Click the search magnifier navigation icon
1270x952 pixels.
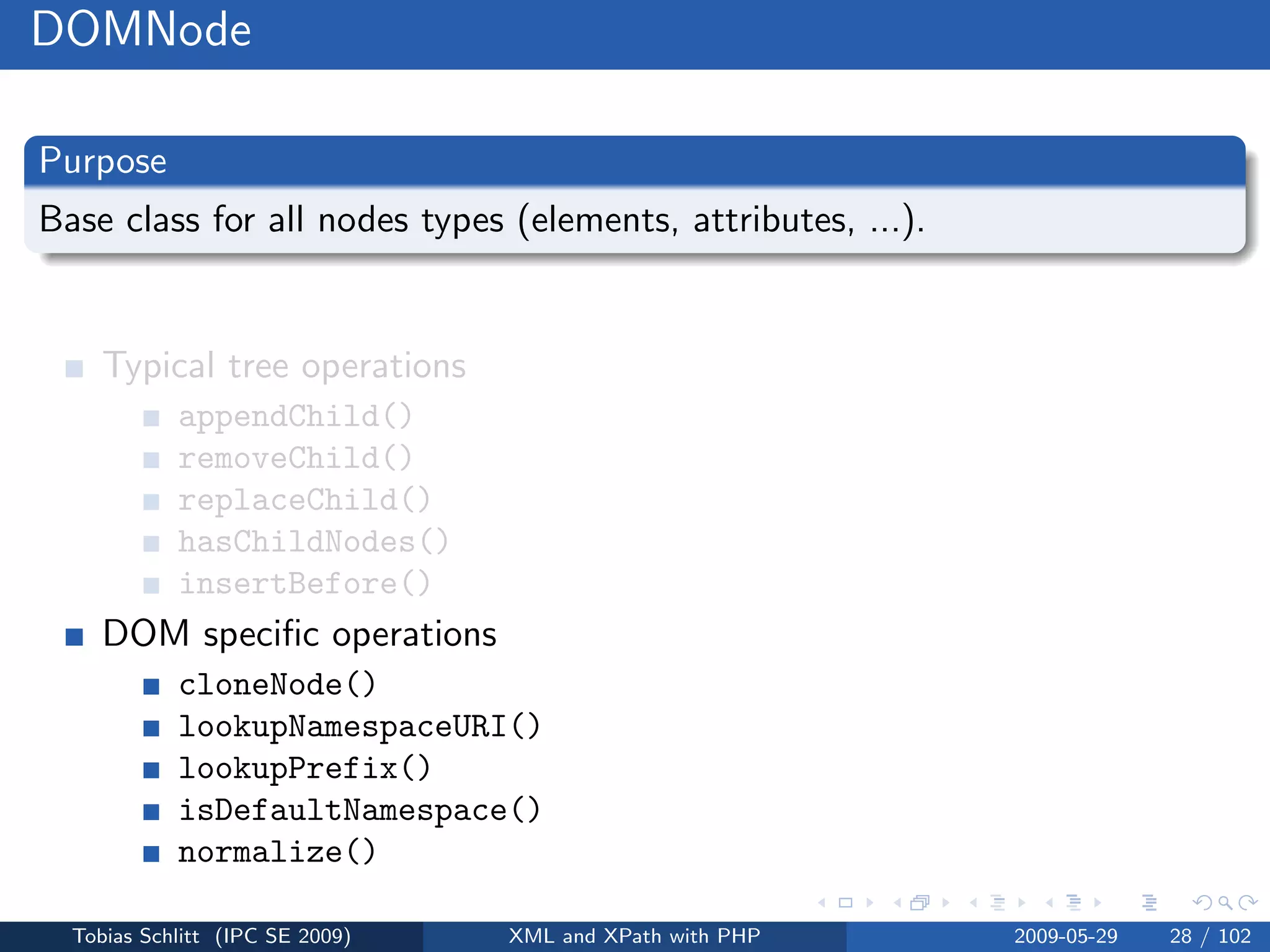coord(1225,903)
